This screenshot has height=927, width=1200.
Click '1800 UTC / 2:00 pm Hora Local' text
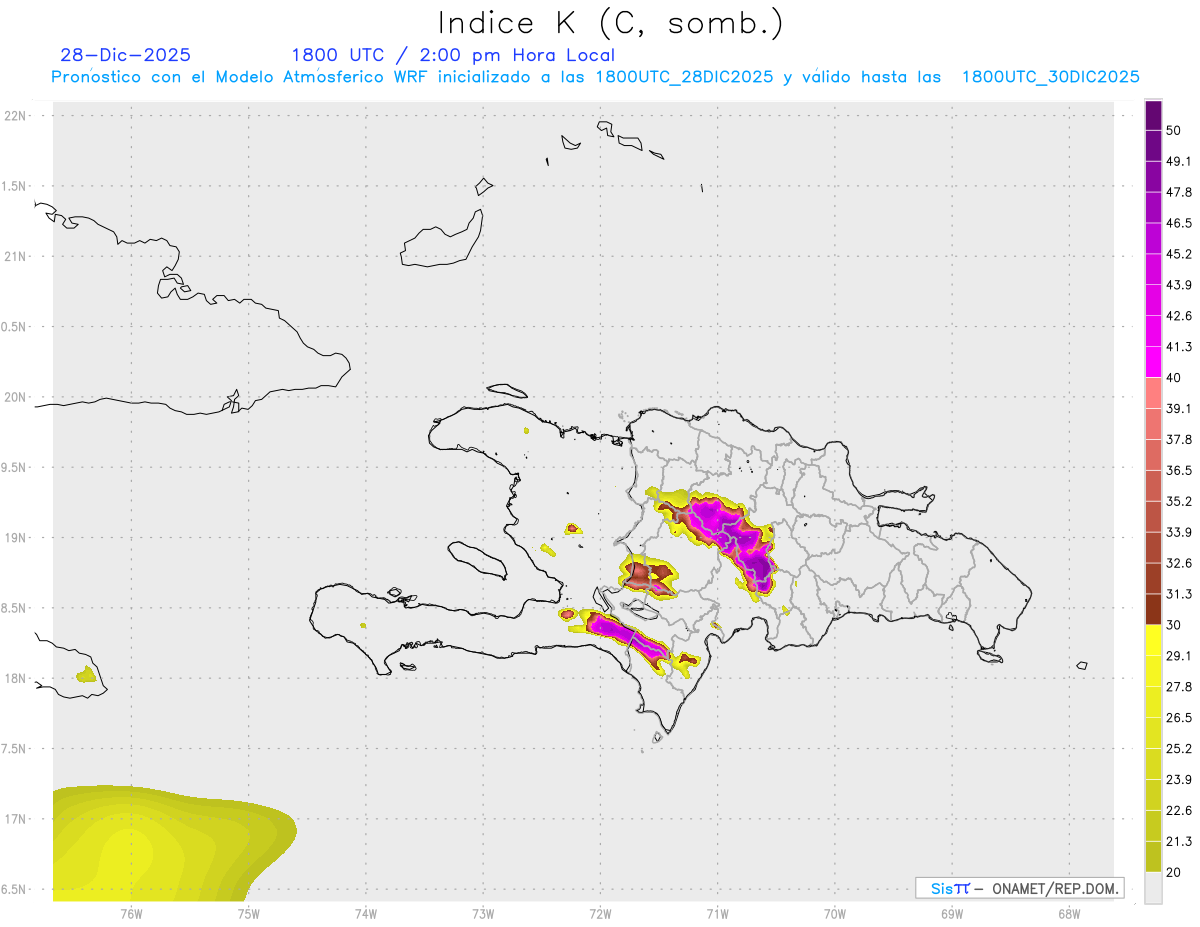(x=453, y=55)
